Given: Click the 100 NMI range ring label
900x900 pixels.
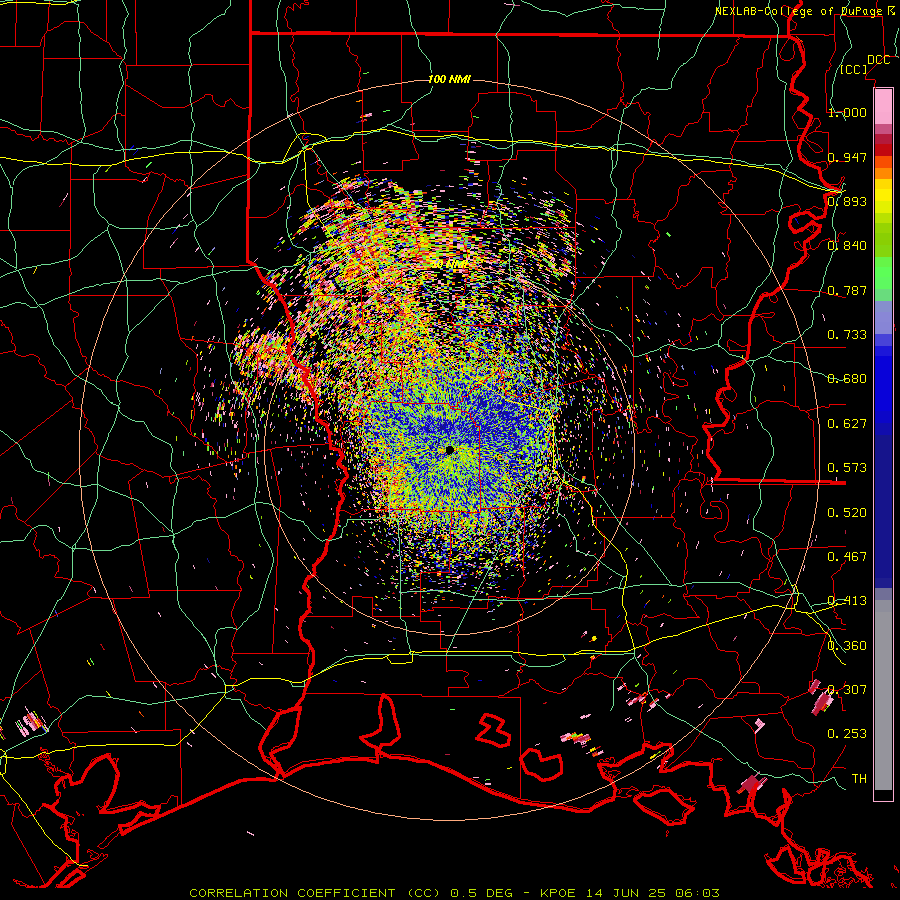Looking at the screenshot, I should pos(449,79).
